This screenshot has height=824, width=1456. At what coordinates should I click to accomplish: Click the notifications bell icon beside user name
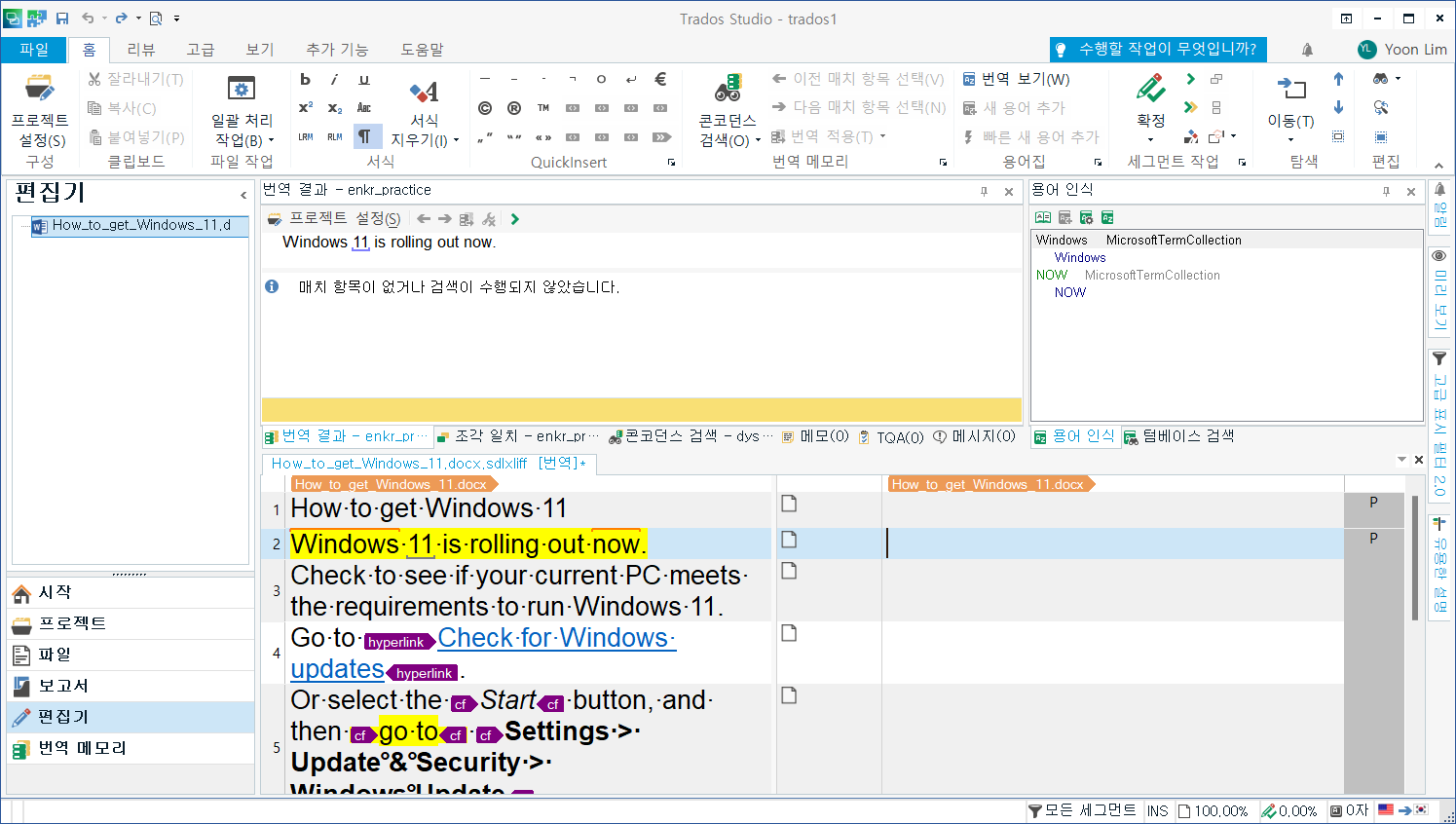tap(1307, 49)
